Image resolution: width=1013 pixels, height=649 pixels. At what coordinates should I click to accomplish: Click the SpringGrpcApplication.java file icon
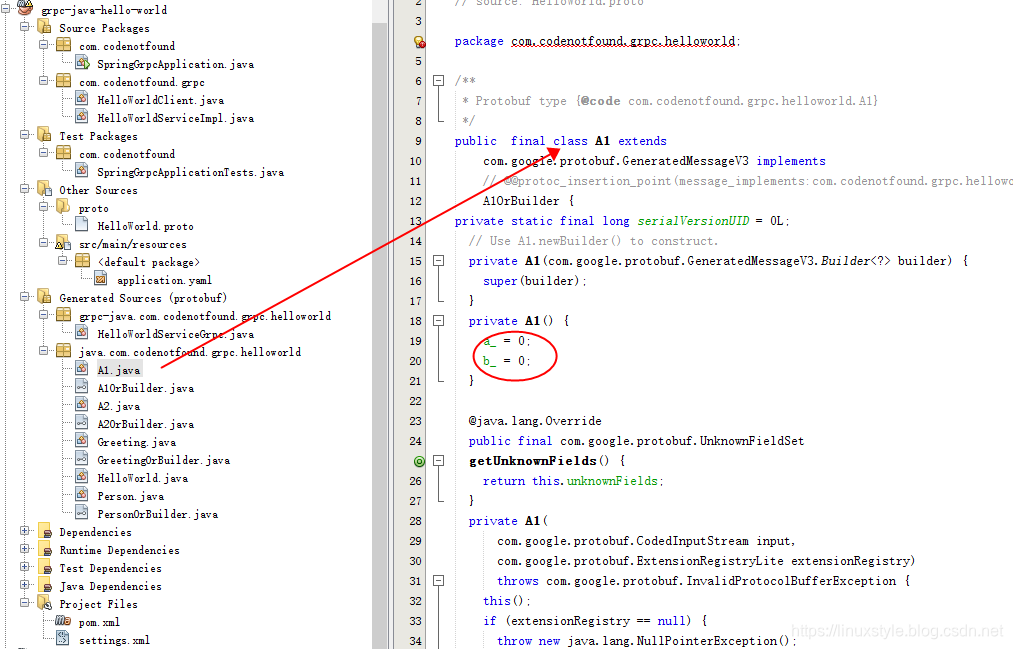click(x=82, y=62)
